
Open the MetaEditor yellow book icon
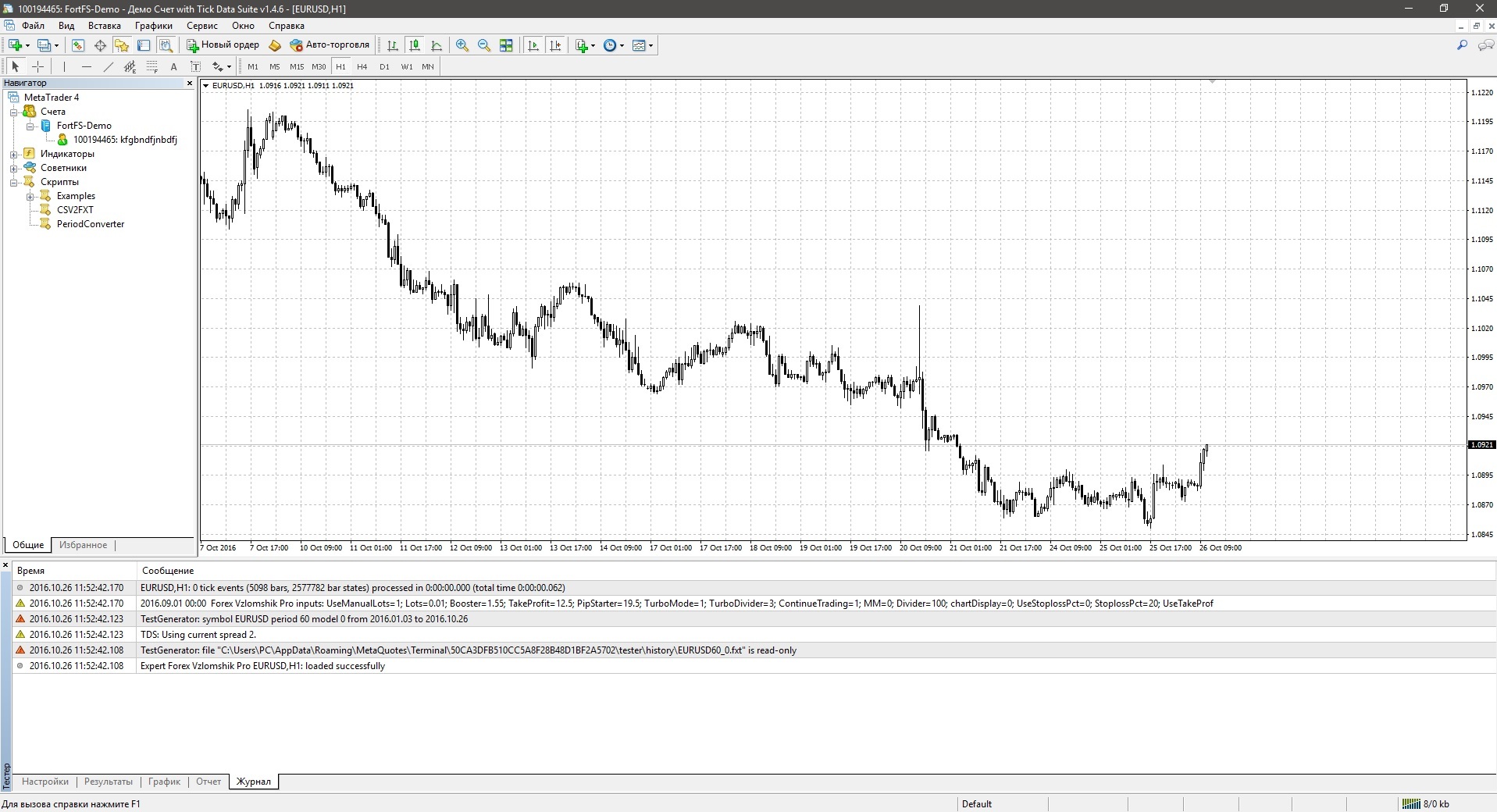[275, 45]
